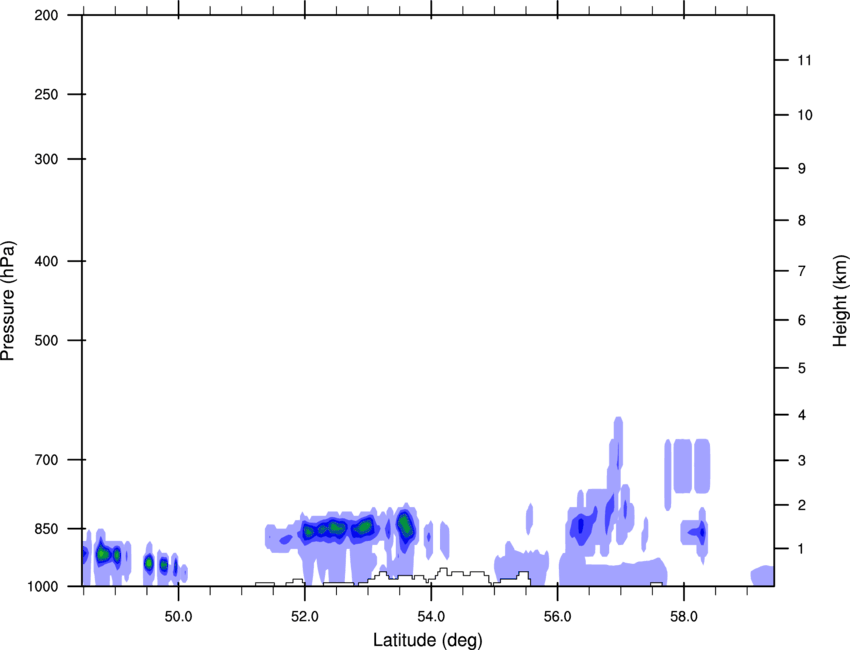Viewport: 850px width, 650px height.
Task: Click the 1000 hPa pressure tick label
Action: 43,587
